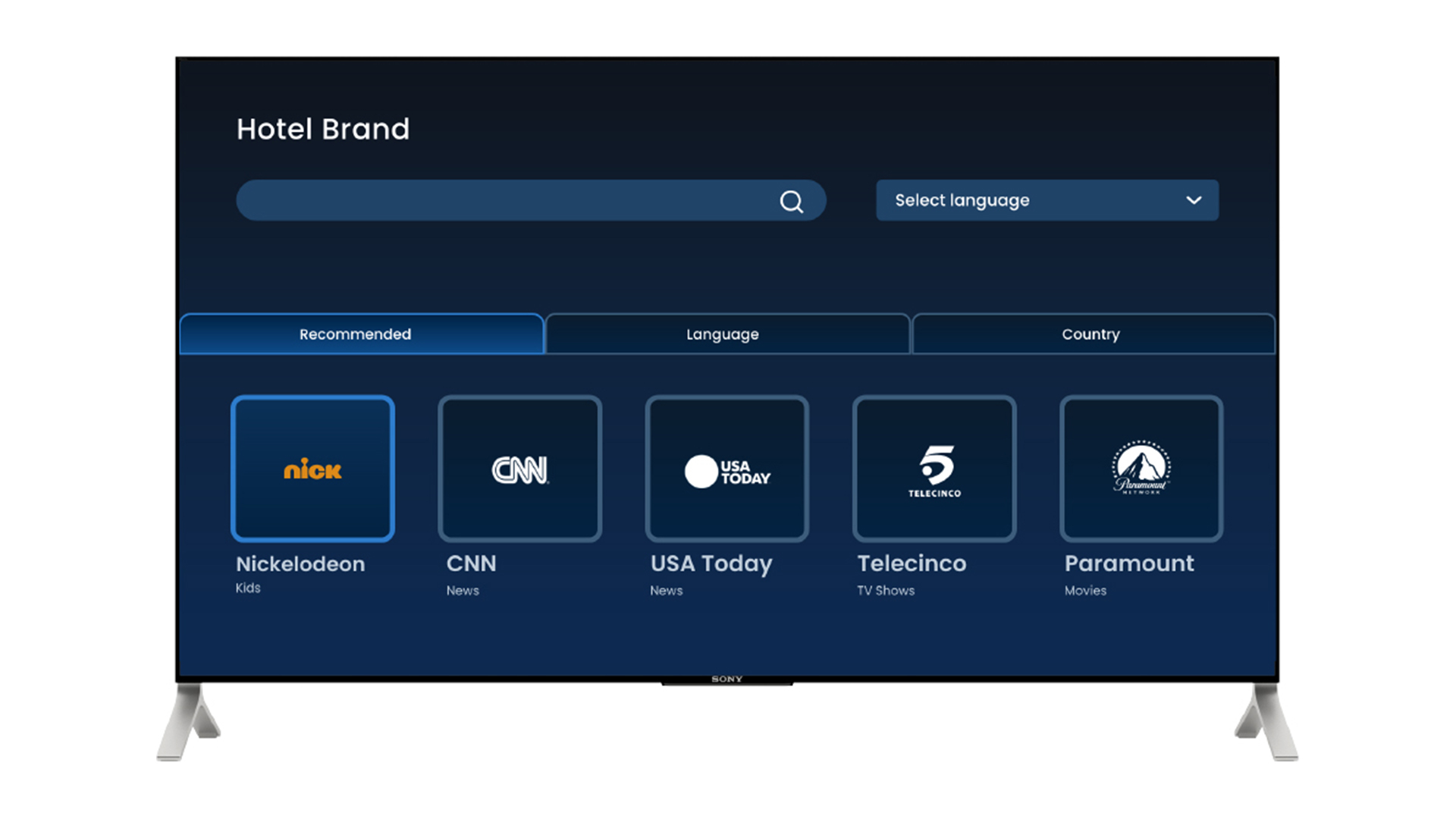Choose the USA Today channel tile
1456x819 pixels.
(x=727, y=469)
